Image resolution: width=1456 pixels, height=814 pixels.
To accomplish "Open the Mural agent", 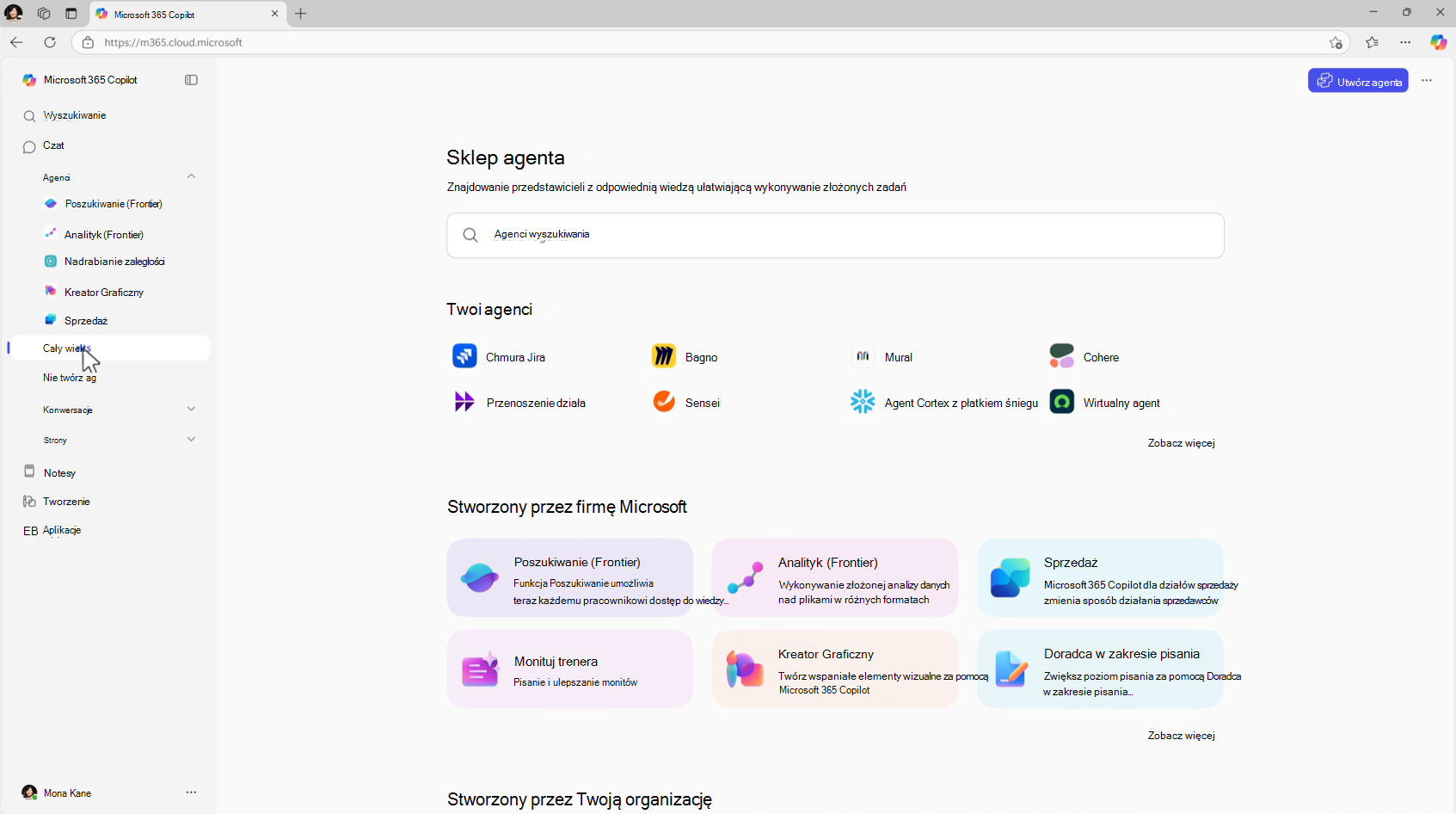I will coord(882,356).
